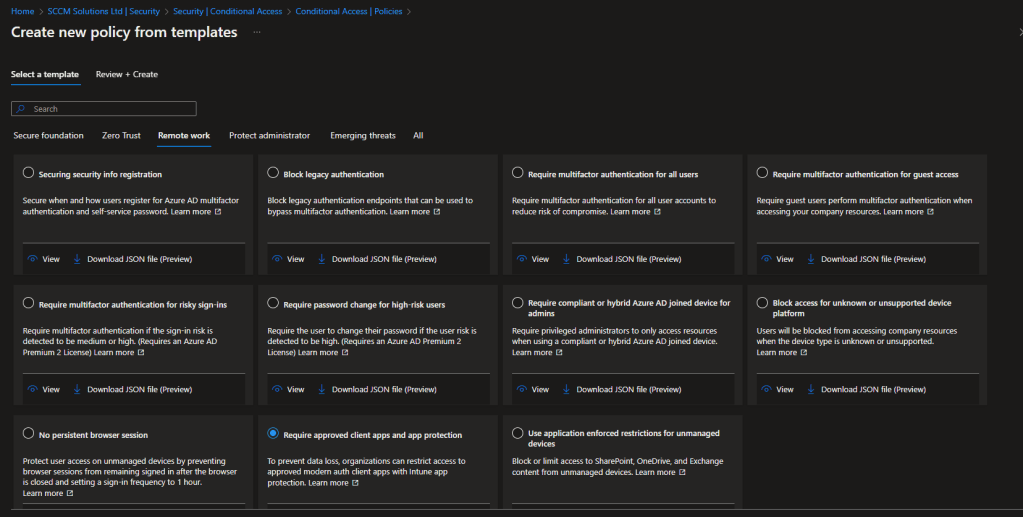Switch to the Zero Trust tab
The image size is (1023, 517).
pos(120,136)
